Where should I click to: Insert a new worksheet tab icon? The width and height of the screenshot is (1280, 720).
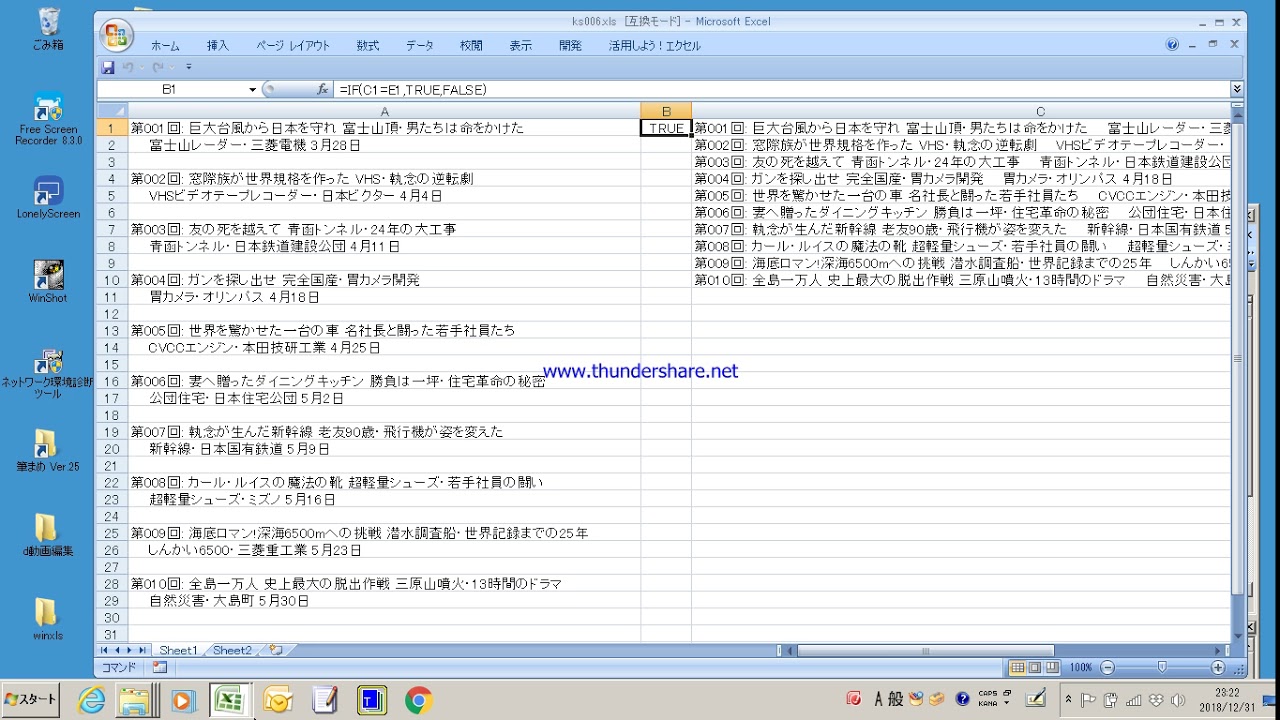point(275,650)
